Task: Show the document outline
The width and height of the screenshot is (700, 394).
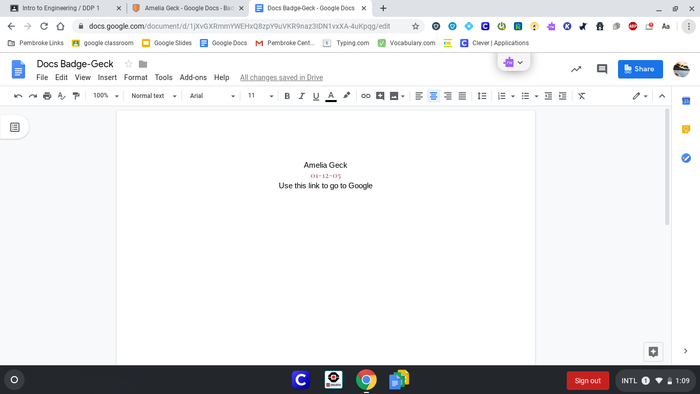Action: (x=15, y=127)
